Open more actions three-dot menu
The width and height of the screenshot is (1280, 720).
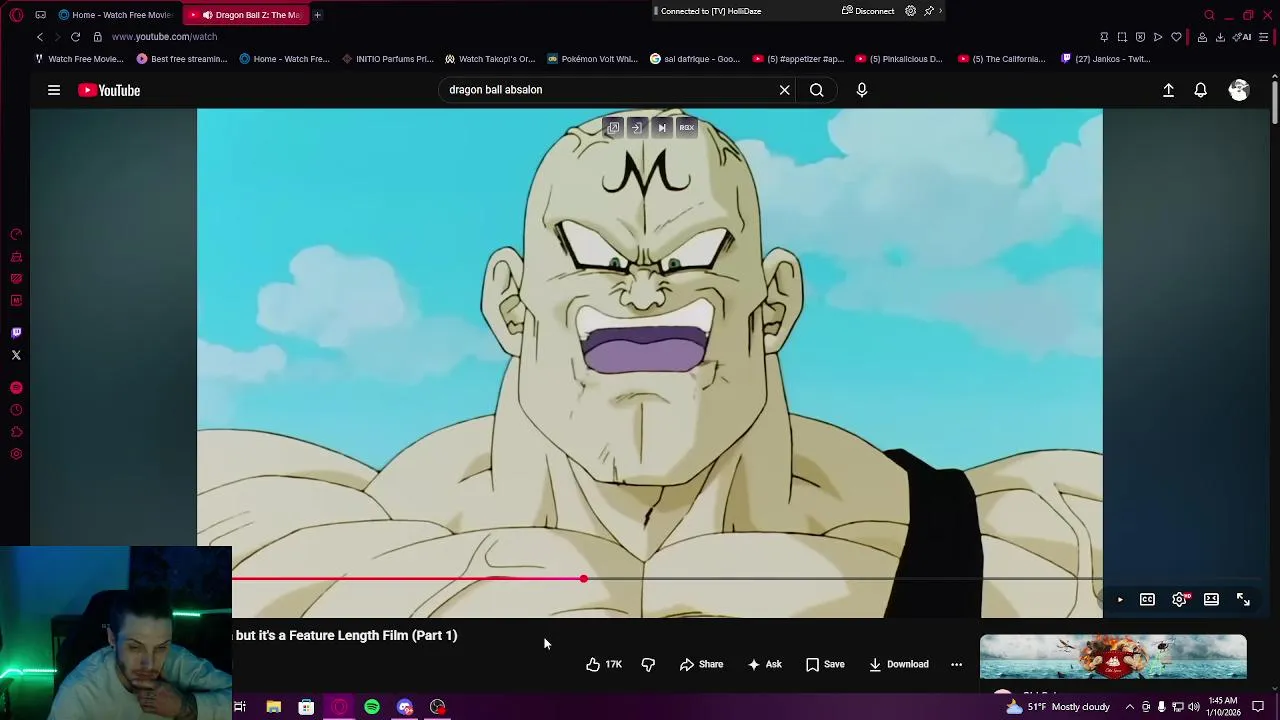(956, 664)
